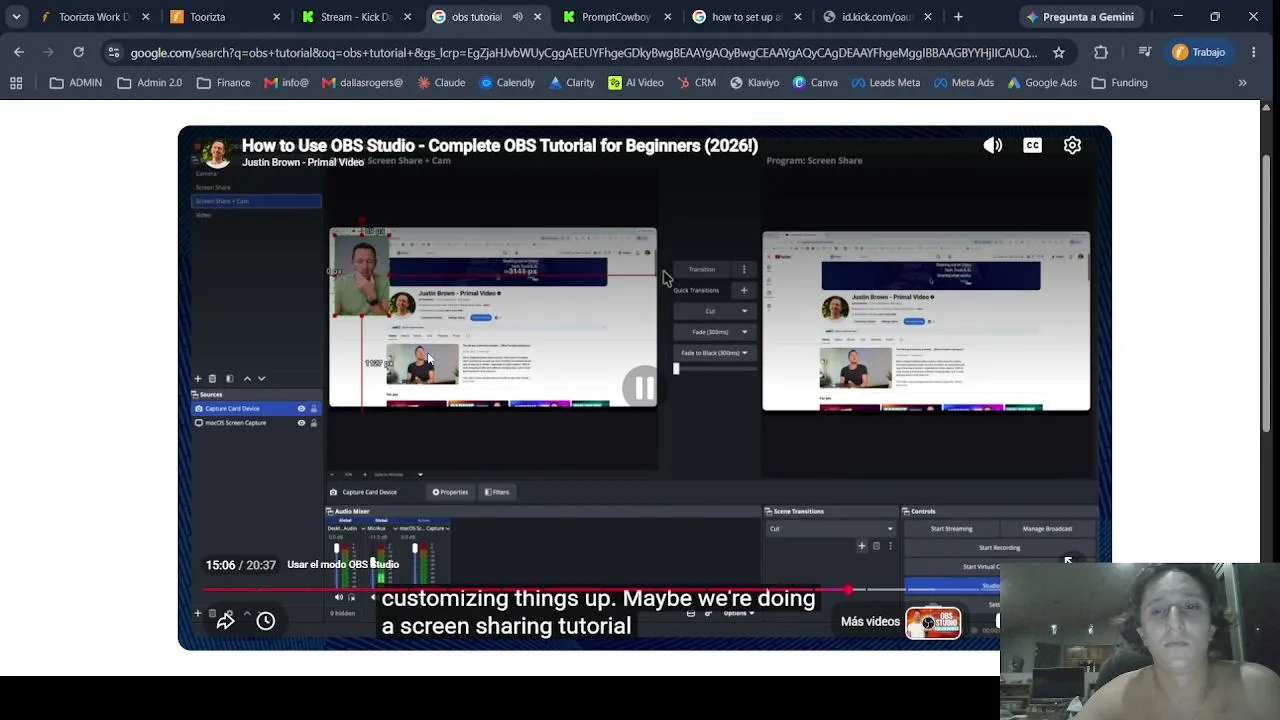Open a new tab with the plus button
The width and height of the screenshot is (1280, 720).
tap(958, 17)
